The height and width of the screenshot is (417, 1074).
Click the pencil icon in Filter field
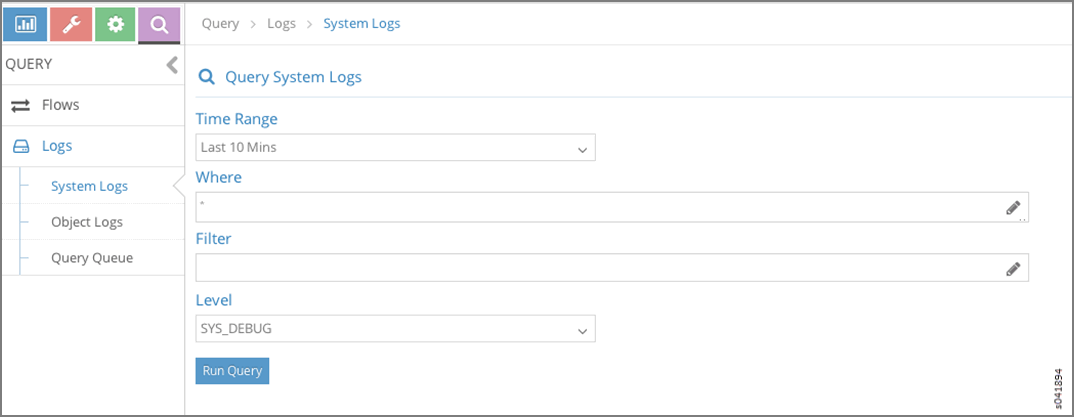coord(1013,268)
